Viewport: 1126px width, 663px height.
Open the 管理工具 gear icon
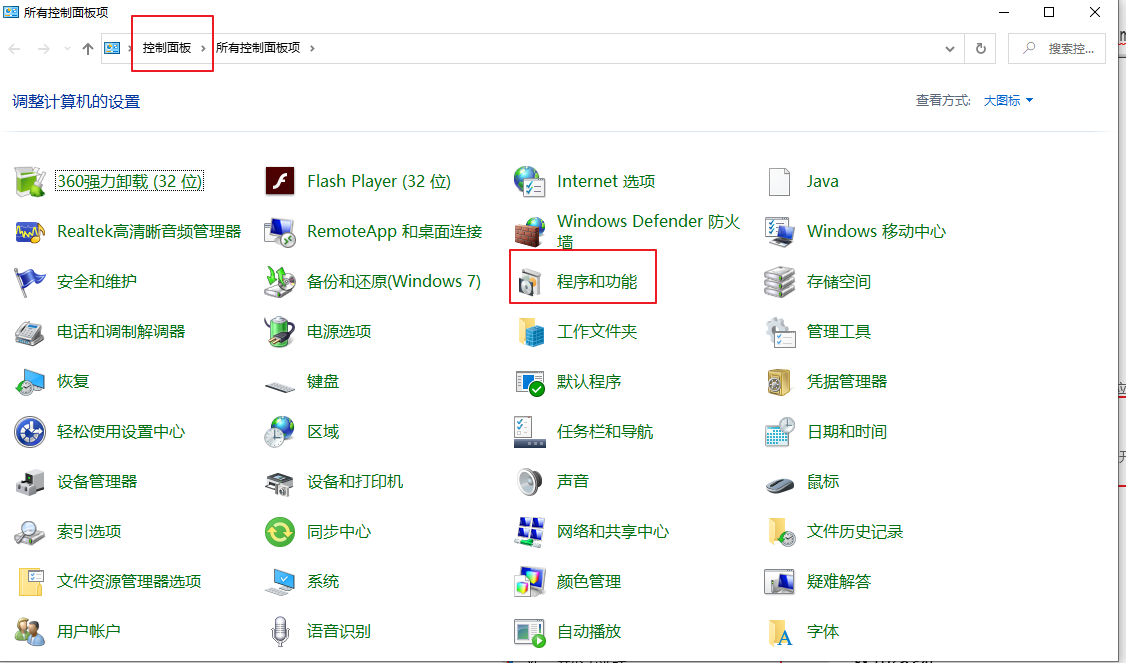[780, 332]
